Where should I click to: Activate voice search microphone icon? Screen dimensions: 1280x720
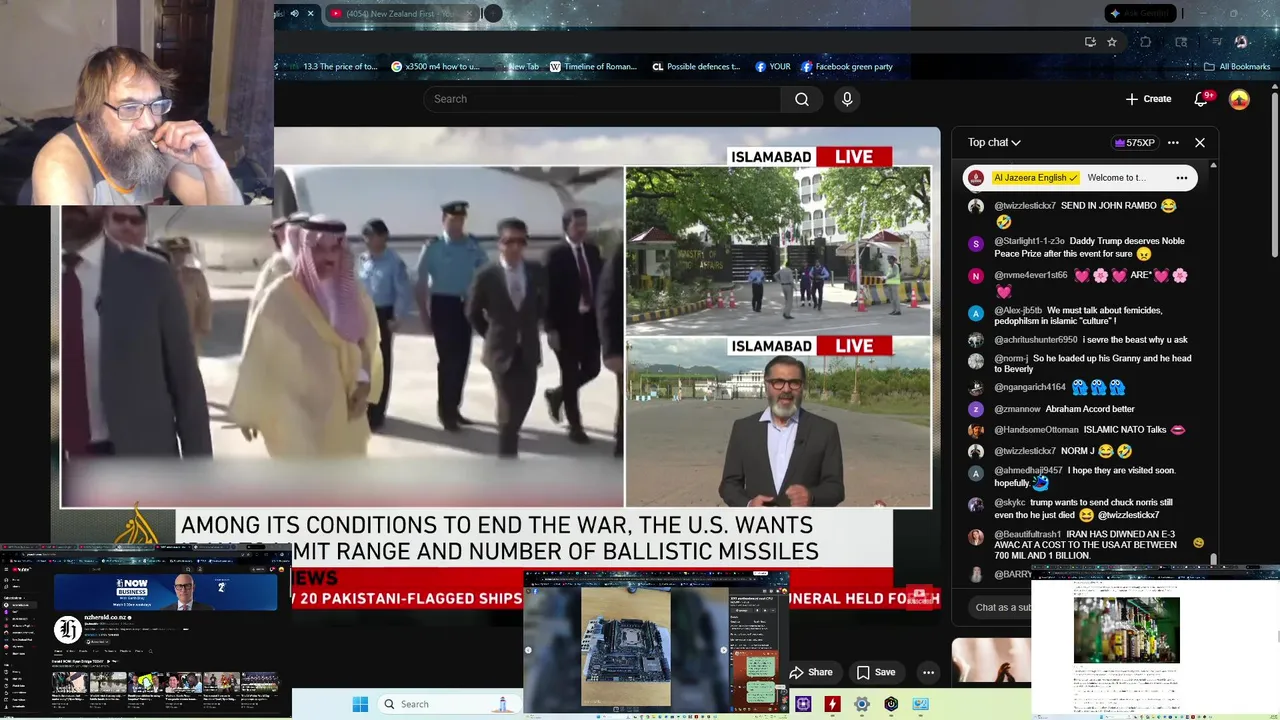(847, 99)
